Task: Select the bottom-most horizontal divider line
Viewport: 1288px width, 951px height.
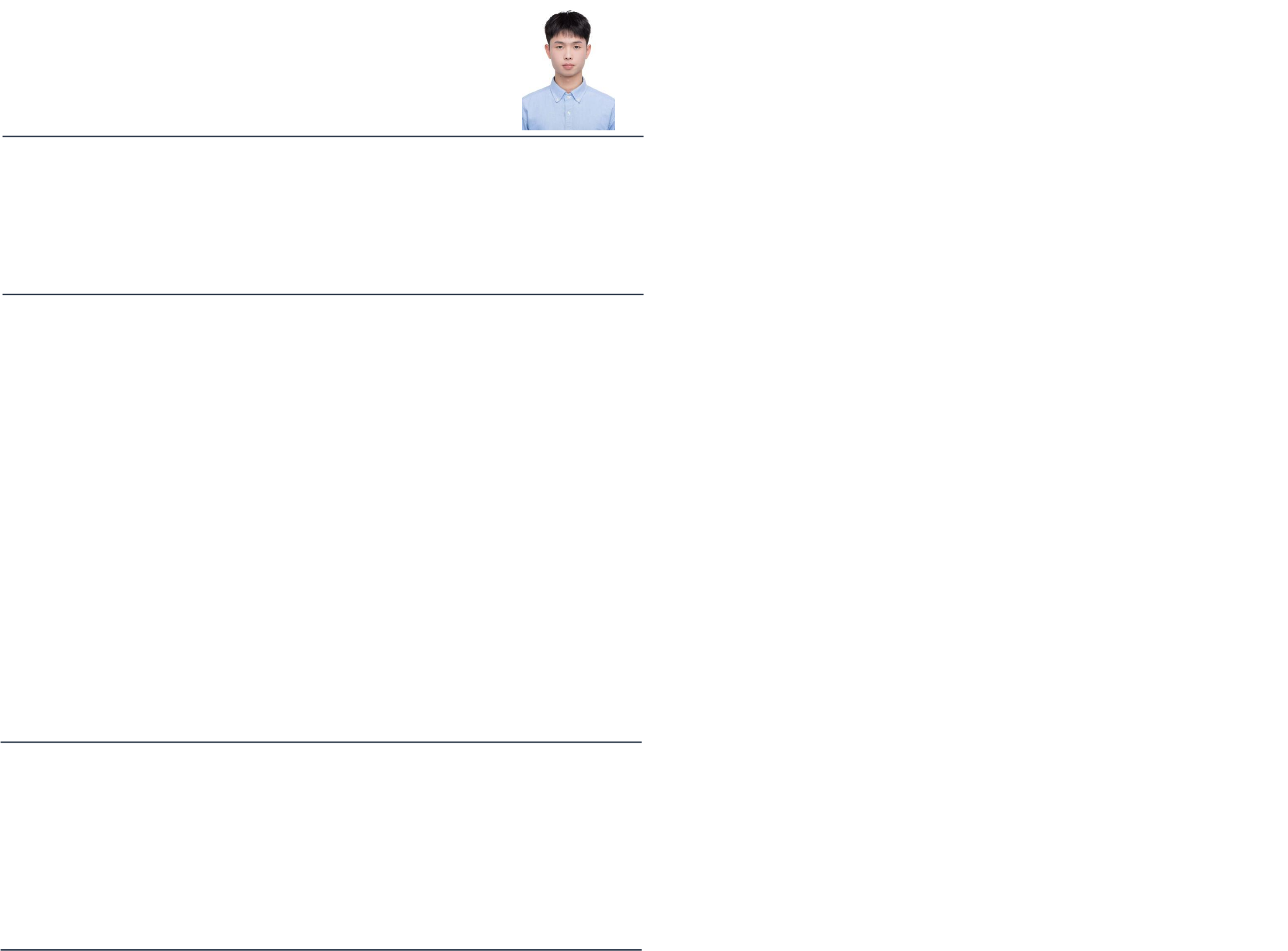Action: 321,950
